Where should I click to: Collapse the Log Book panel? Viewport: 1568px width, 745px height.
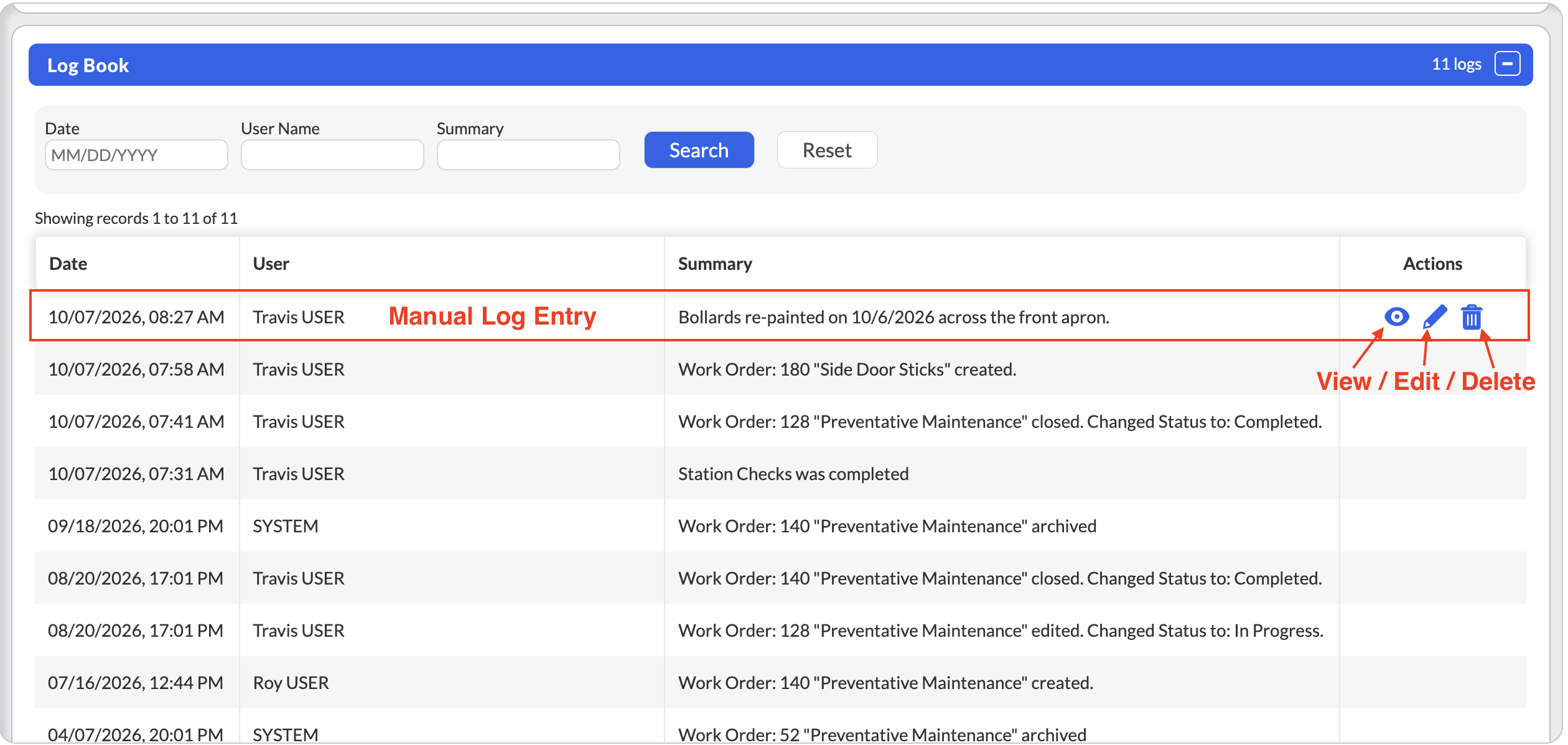[x=1508, y=63]
